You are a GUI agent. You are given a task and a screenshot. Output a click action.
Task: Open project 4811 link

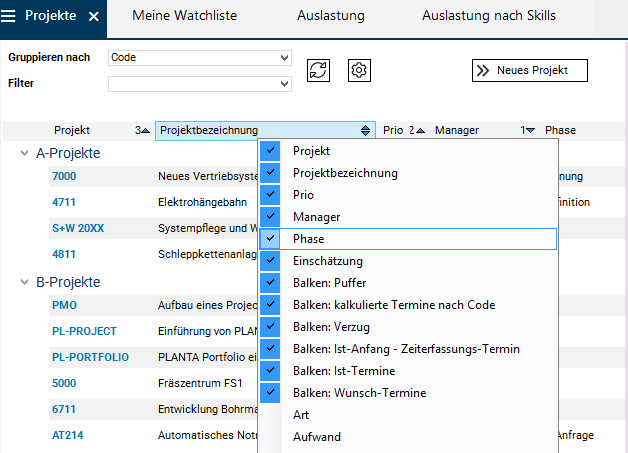[x=64, y=254]
